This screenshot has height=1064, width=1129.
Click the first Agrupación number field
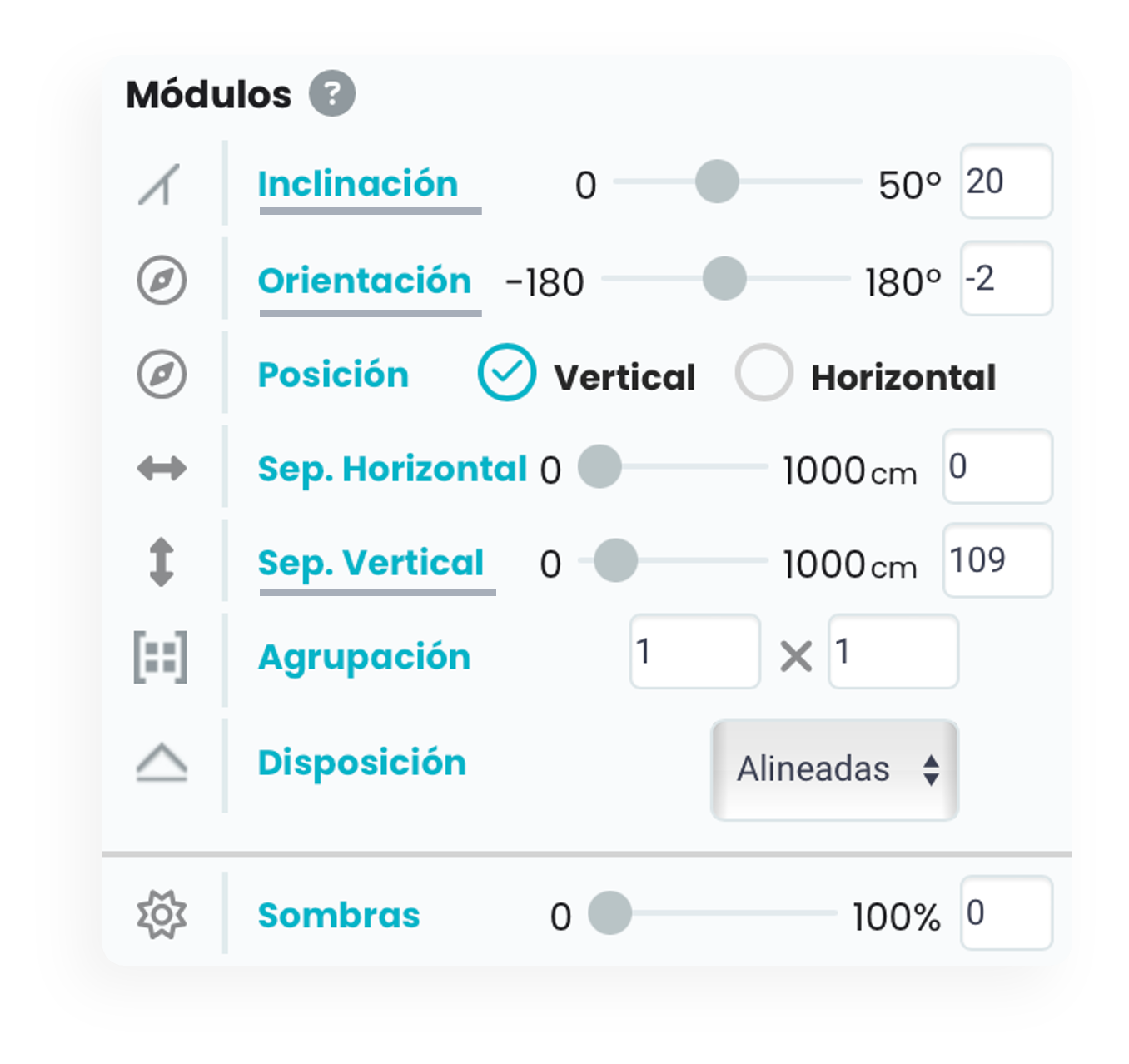click(x=695, y=651)
